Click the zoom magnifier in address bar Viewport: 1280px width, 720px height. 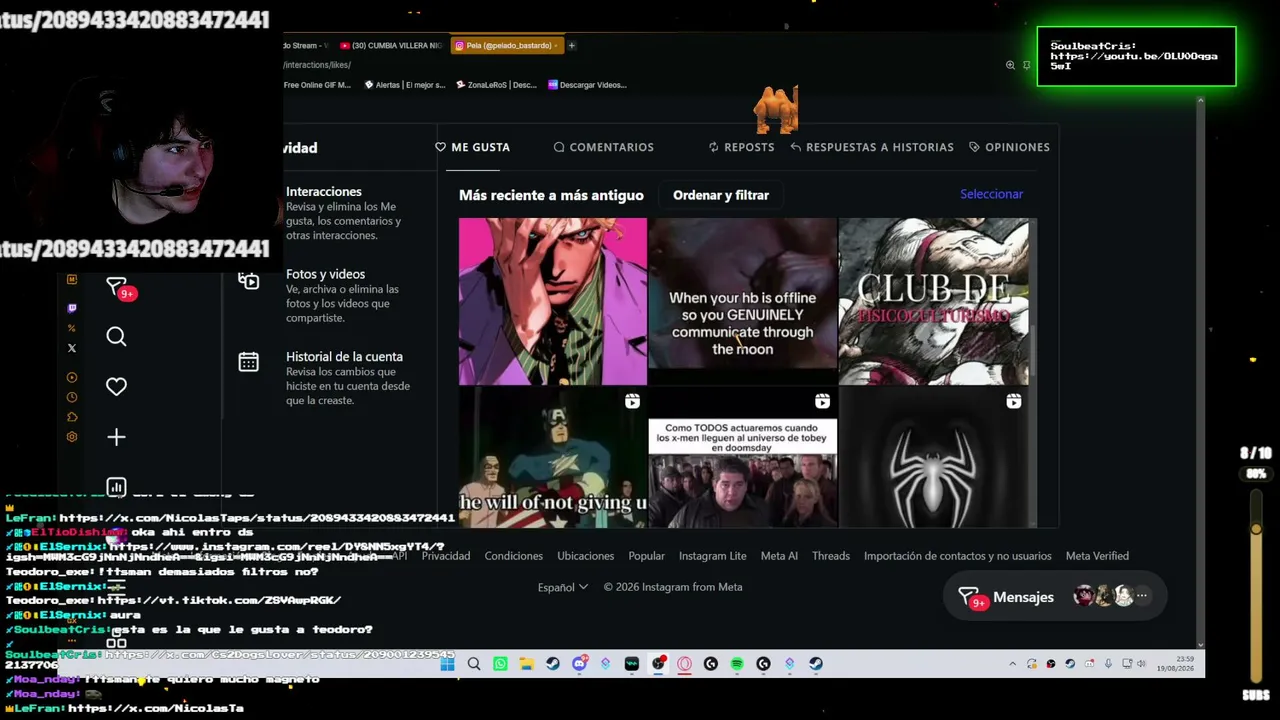[1010, 65]
